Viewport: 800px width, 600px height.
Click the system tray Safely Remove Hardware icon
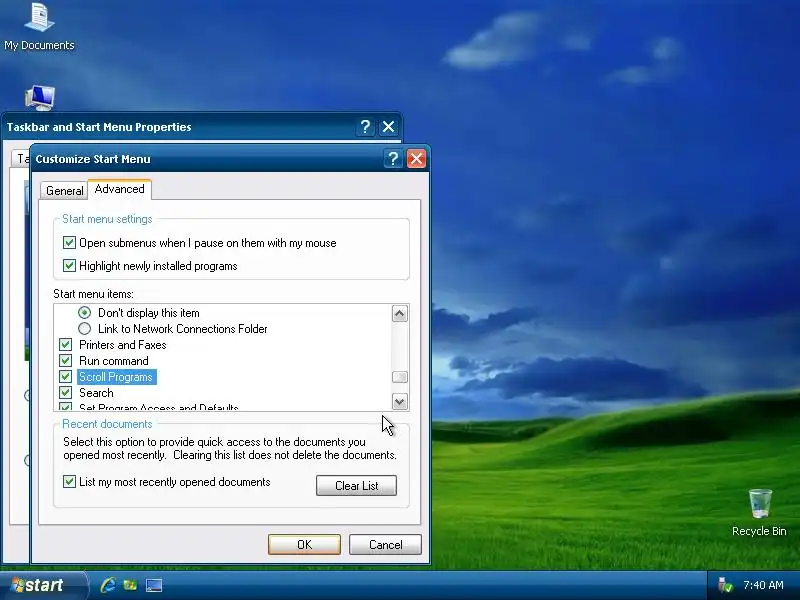pyautogui.click(x=724, y=585)
